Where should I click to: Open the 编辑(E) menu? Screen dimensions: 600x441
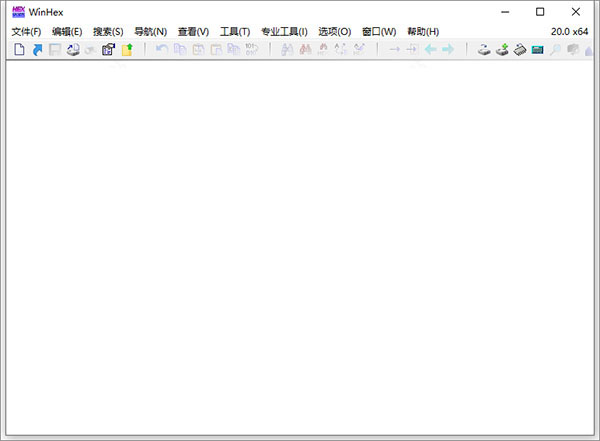[67, 32]
